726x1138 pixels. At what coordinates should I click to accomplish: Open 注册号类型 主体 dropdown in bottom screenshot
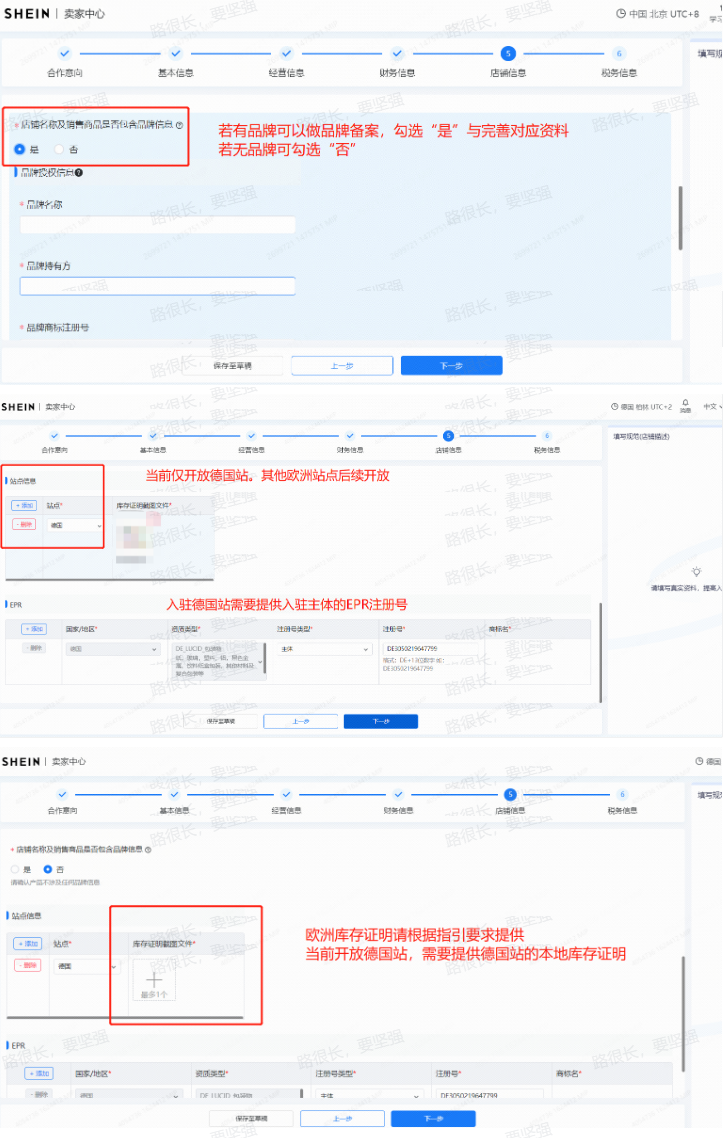[x=369, y=1095]
